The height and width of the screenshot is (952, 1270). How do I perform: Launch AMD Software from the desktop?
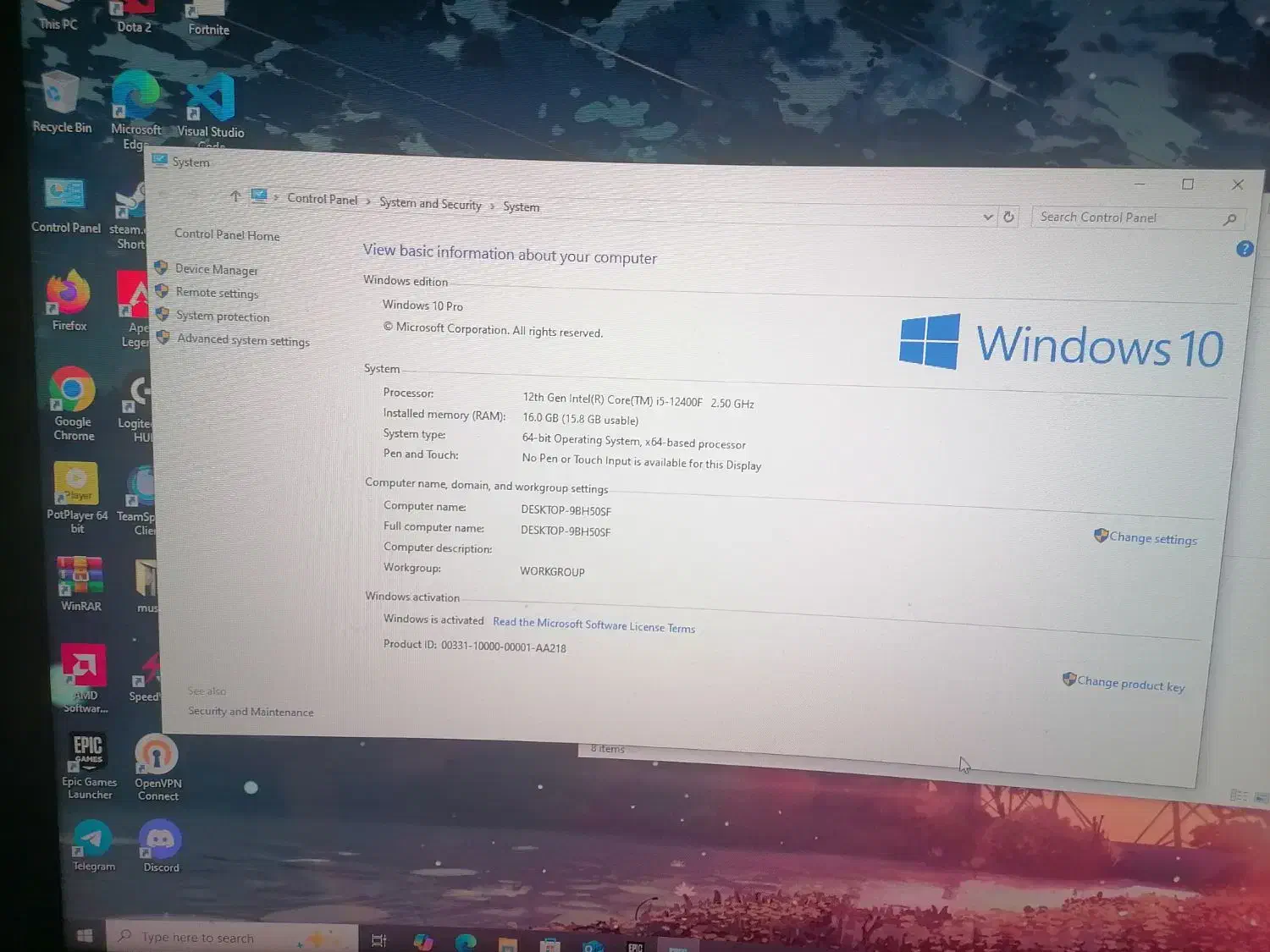84,678
